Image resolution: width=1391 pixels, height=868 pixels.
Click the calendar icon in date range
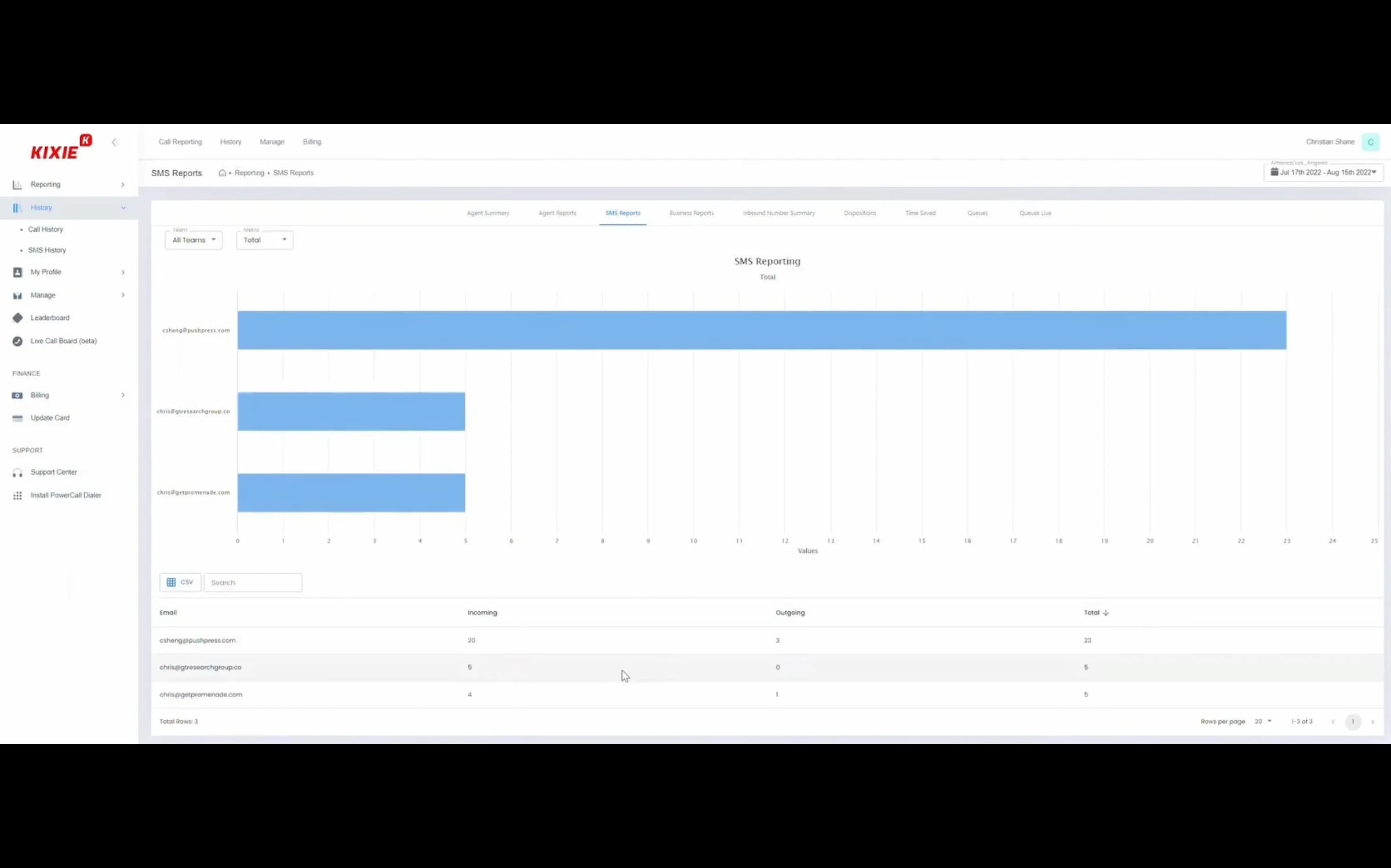pyautogui.click(x=1275, y=172)
